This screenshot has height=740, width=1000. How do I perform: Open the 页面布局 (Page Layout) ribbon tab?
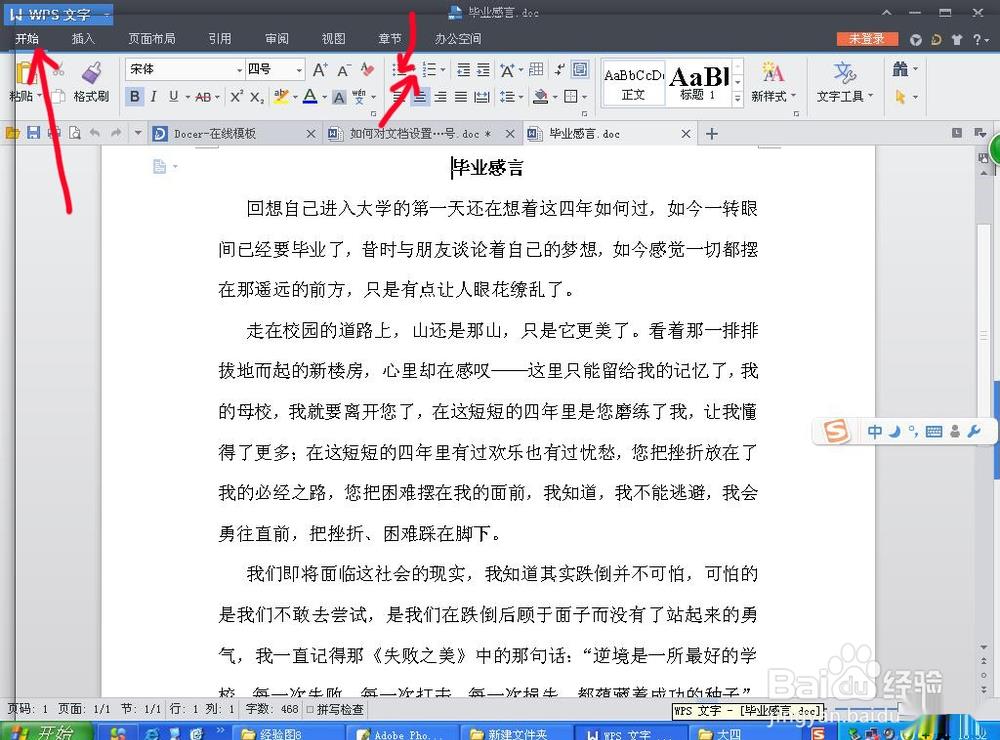click(152, 39)
